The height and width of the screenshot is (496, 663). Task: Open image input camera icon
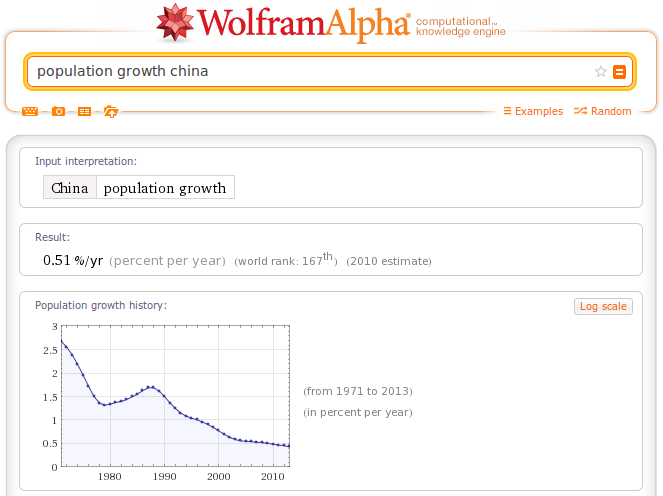coord(58,111)
